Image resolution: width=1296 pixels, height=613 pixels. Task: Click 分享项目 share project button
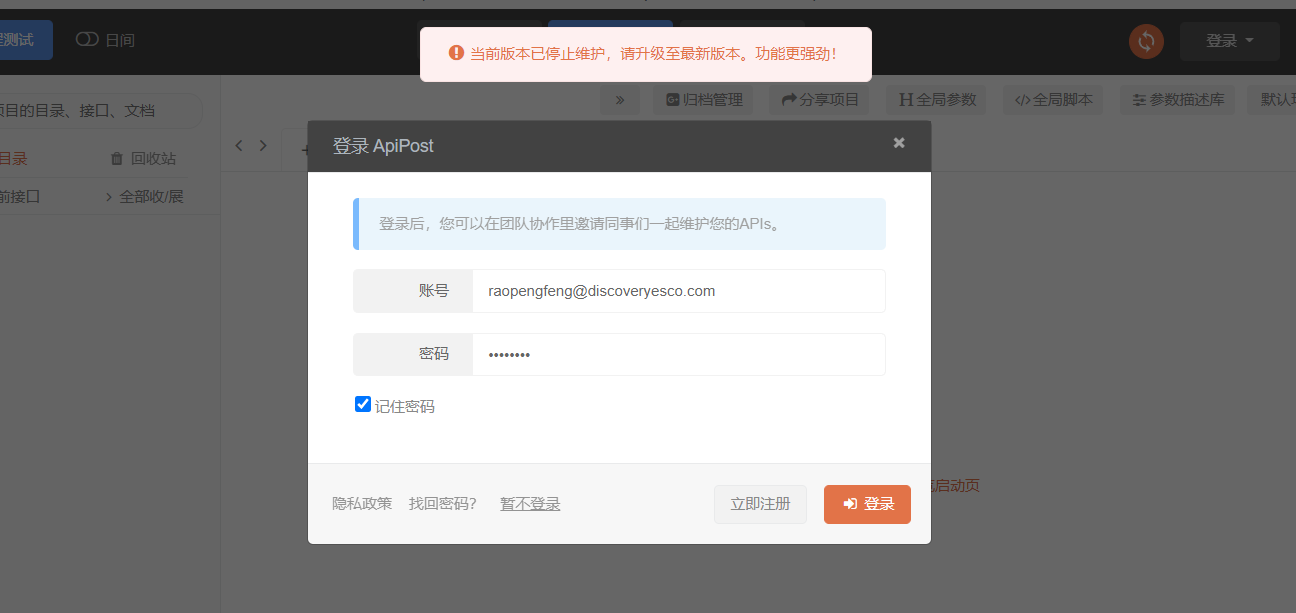coord(820,100)
